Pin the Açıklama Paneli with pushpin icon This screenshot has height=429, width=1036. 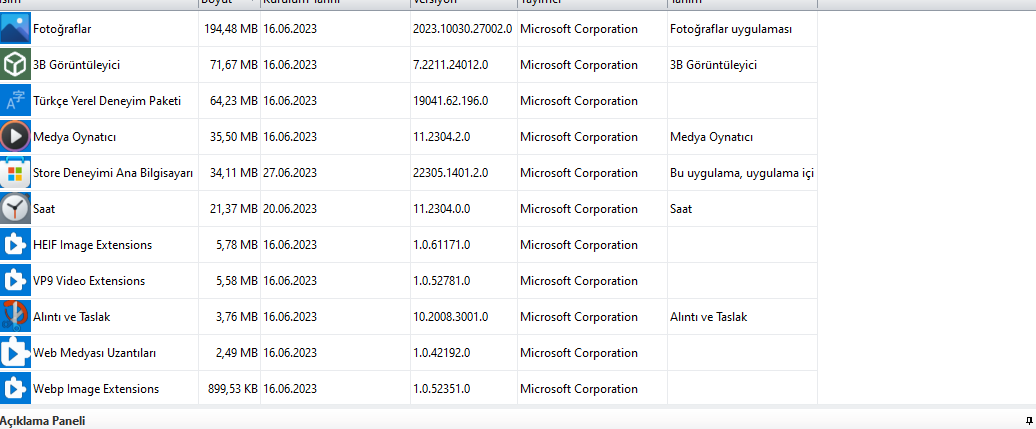click(1029, 421)
